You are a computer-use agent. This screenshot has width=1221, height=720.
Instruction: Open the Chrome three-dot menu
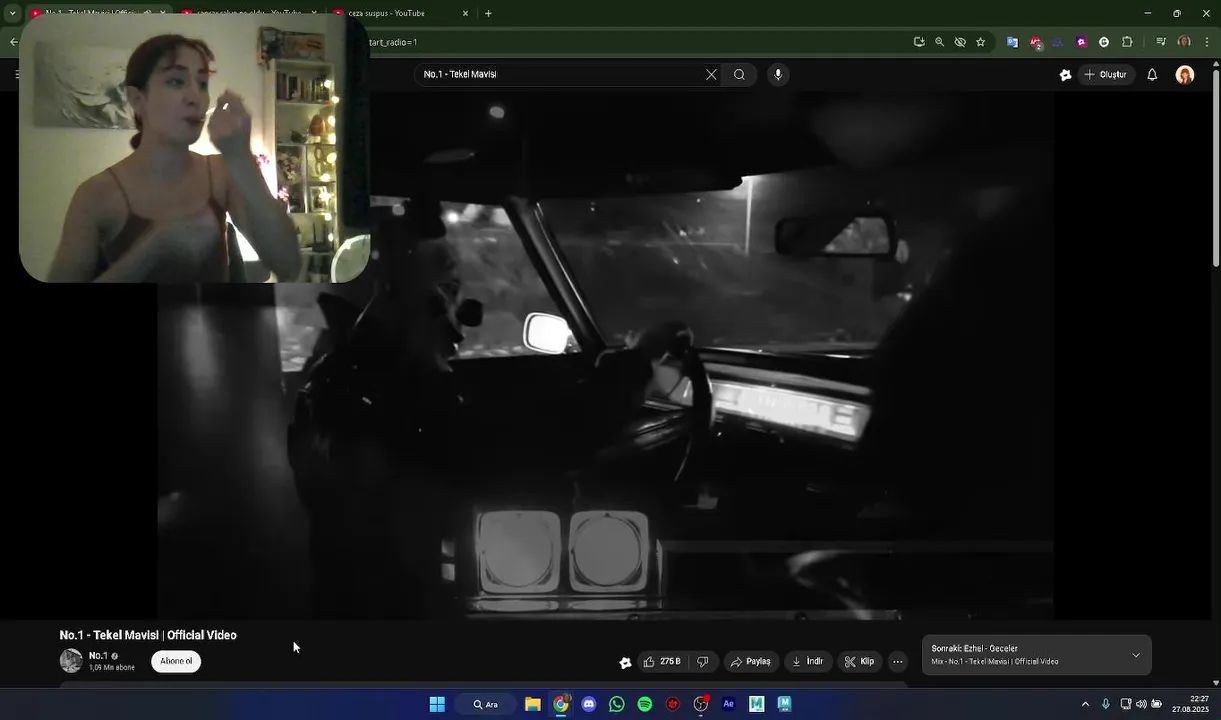click(1206, 42)
